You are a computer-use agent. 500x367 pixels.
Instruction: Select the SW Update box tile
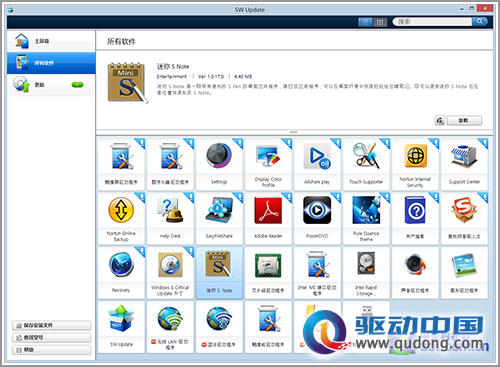121,327
